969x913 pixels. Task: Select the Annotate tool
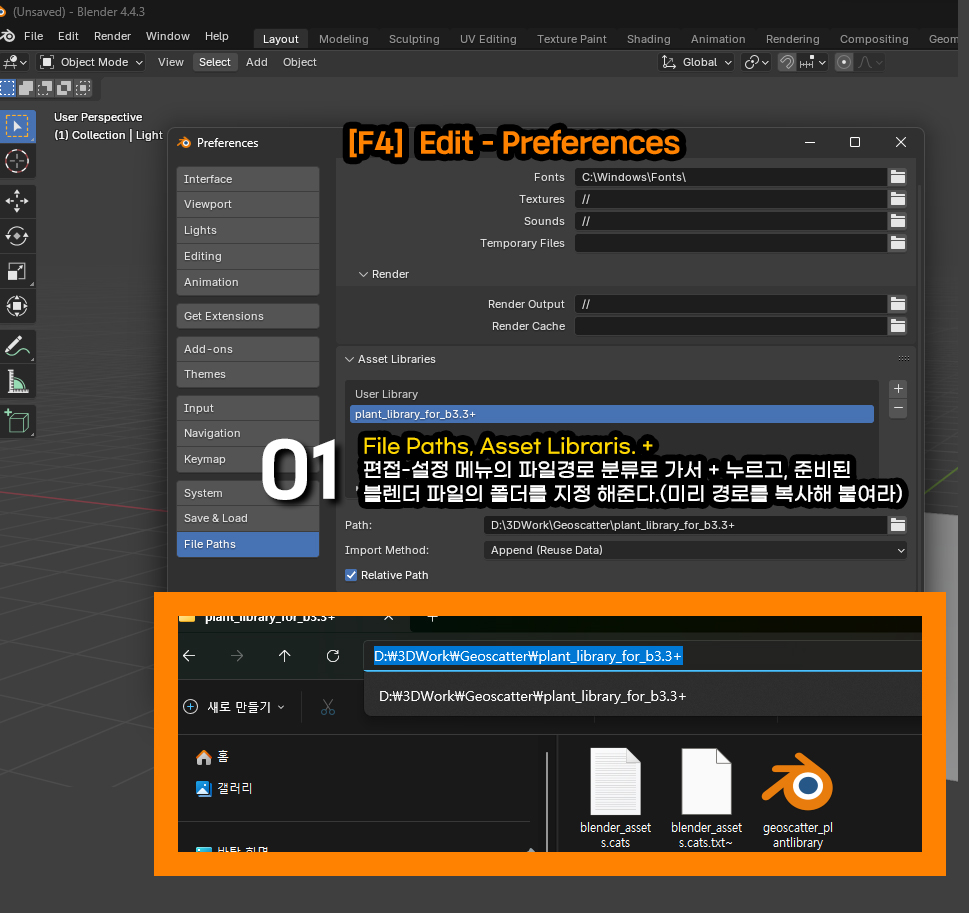[x=17, y=346]
